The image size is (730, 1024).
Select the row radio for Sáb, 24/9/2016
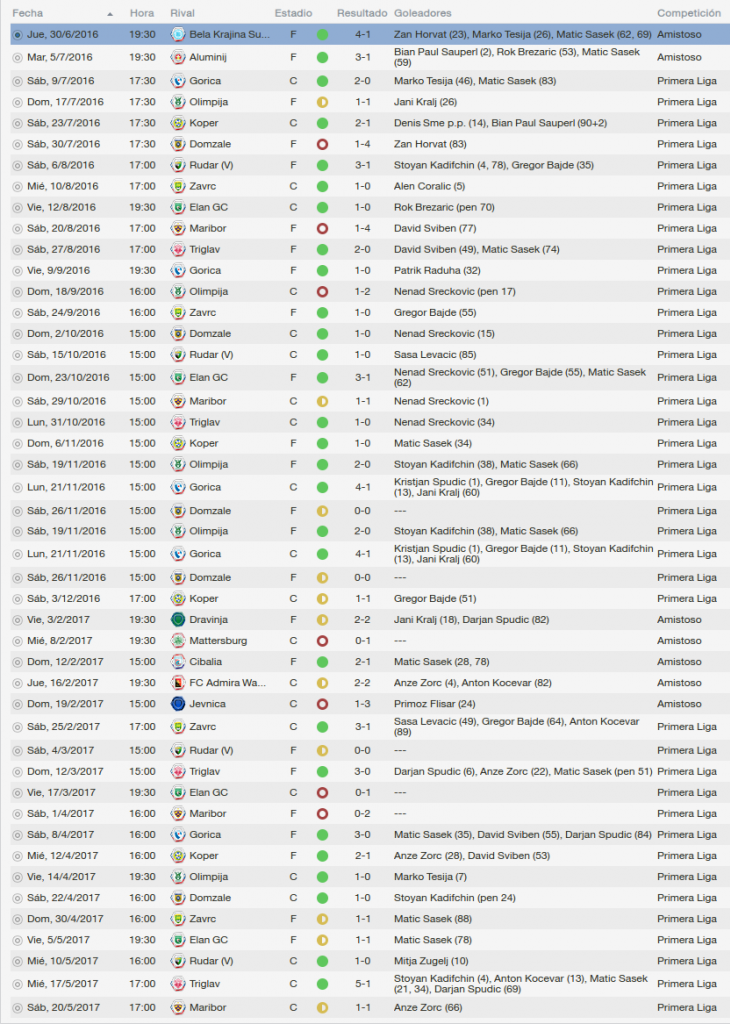(x=18, y=313)
